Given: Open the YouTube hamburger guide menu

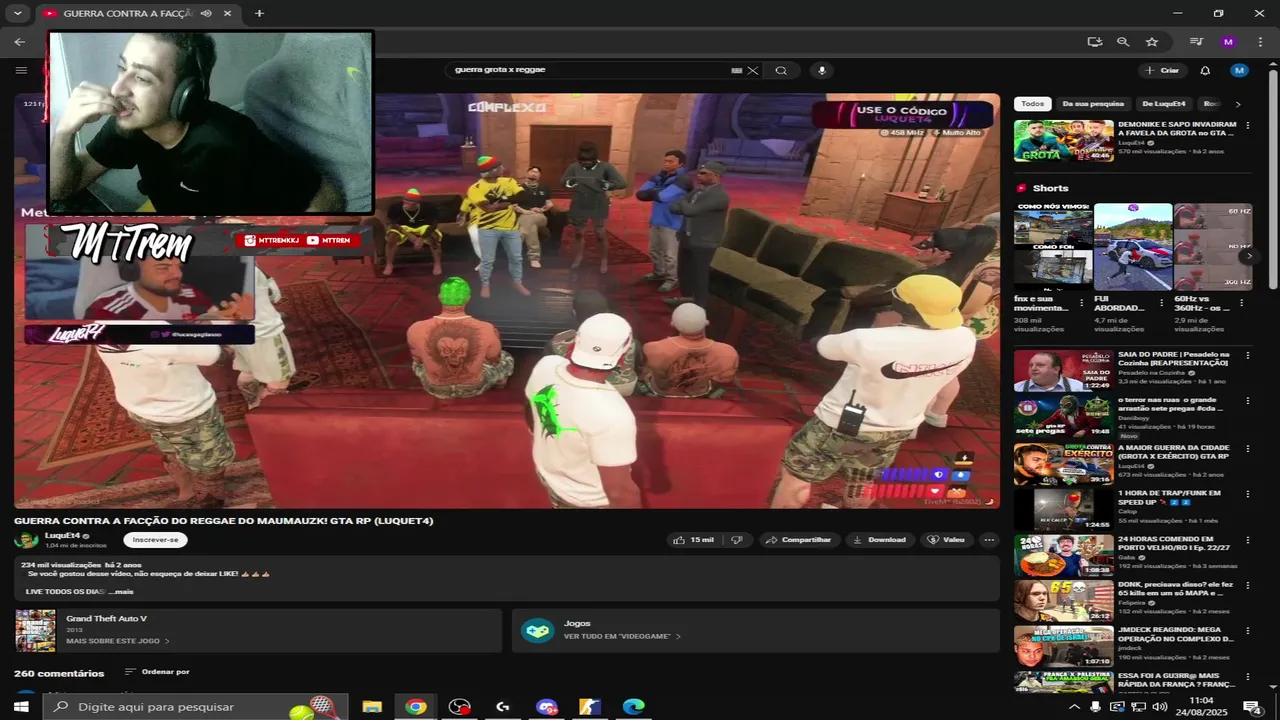Looking at the screenshot, I should 21,70.
